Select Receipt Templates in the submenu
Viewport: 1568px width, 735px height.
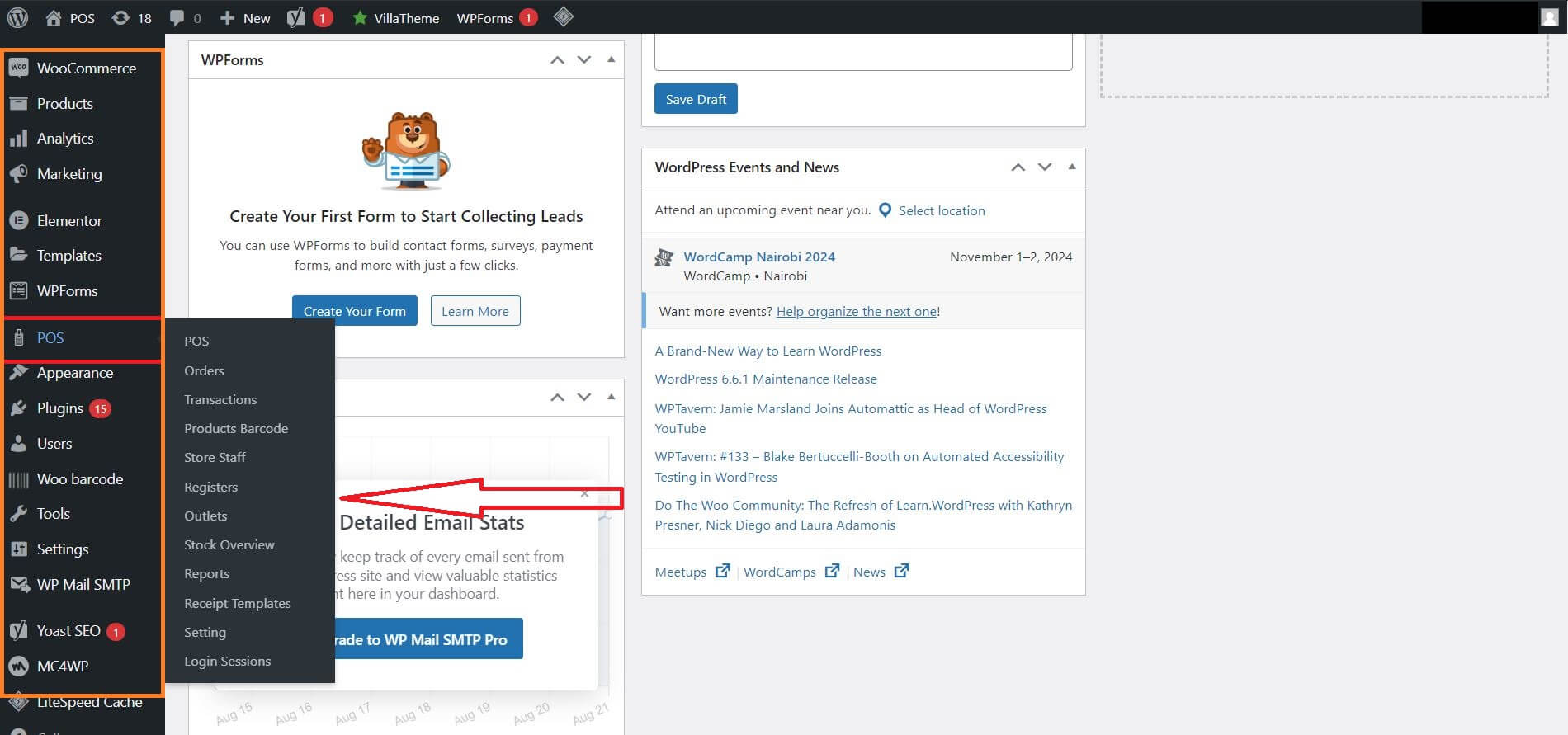pos(238,603)
